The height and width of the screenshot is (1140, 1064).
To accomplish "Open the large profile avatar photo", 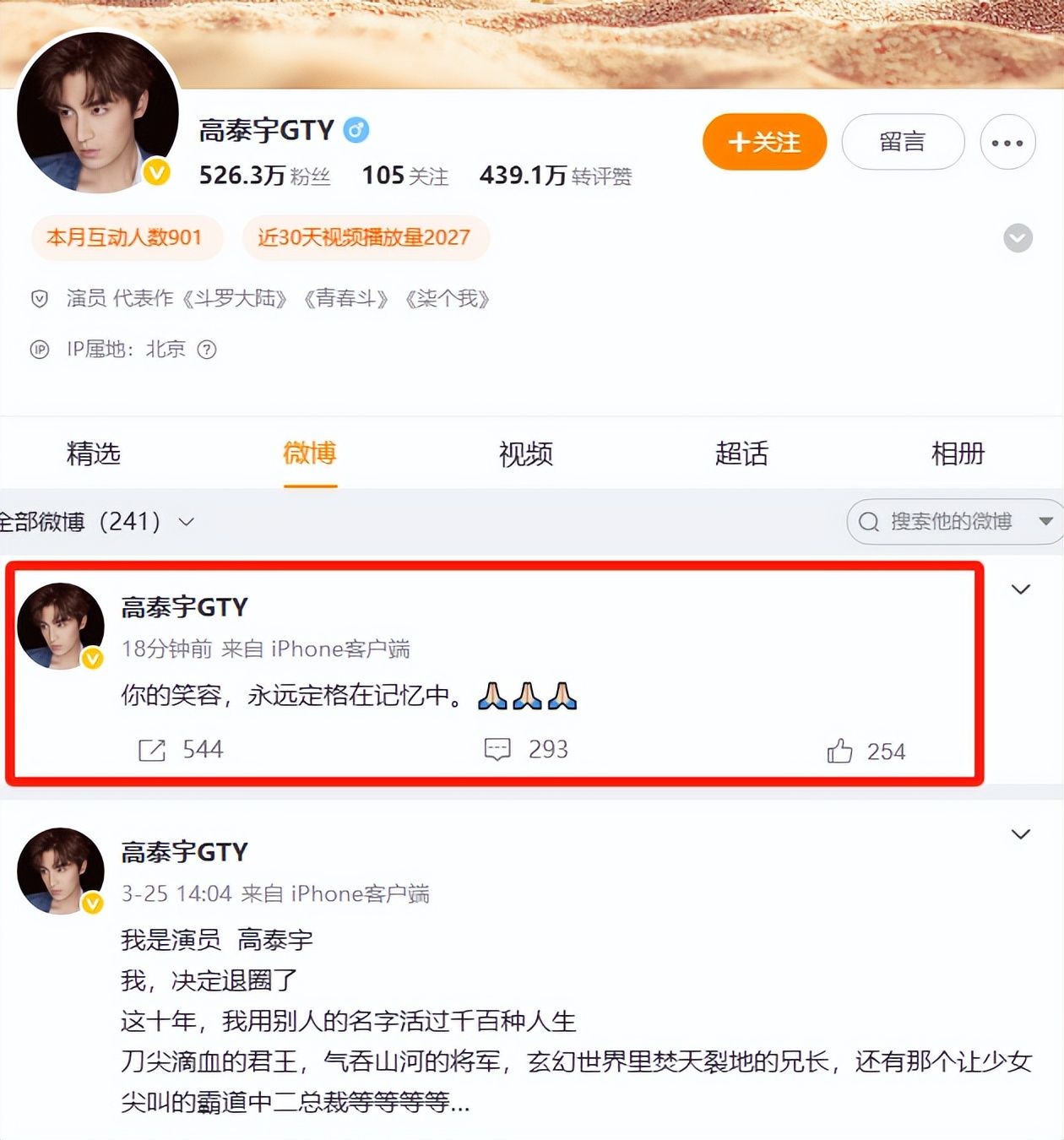I will tap(98, 112).
